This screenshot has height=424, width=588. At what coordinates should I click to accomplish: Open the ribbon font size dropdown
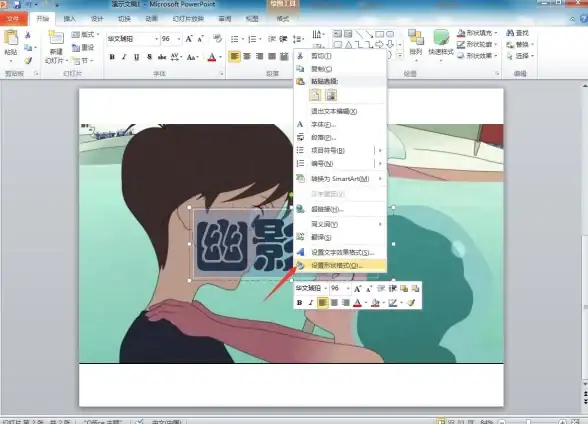pos(179,39)
